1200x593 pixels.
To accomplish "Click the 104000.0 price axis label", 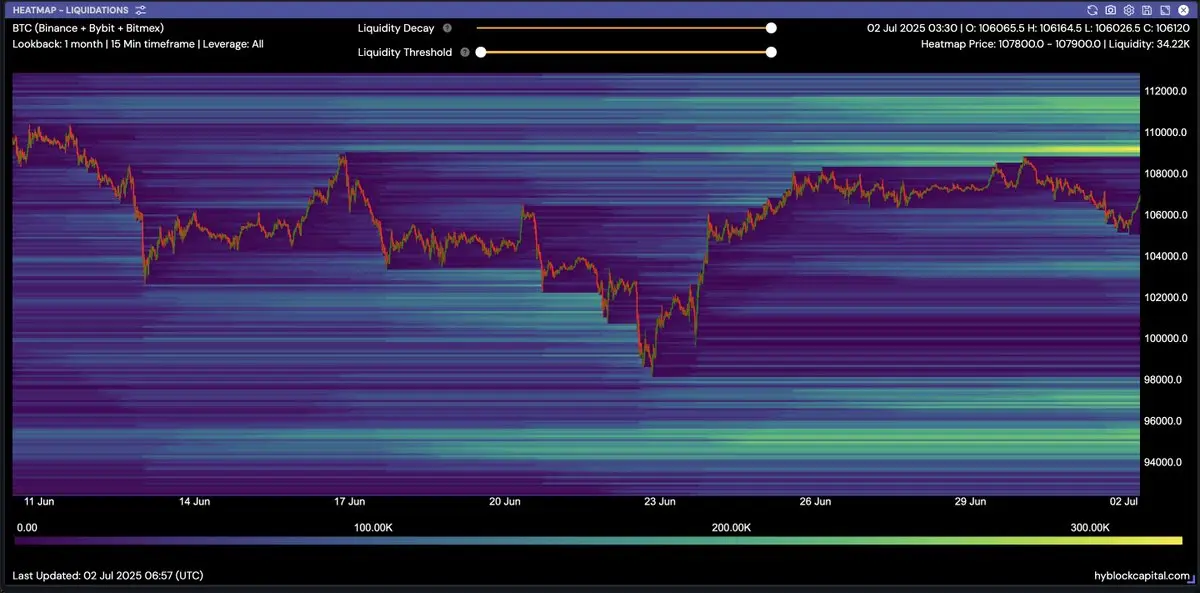I will click(x=1166, y=256).
